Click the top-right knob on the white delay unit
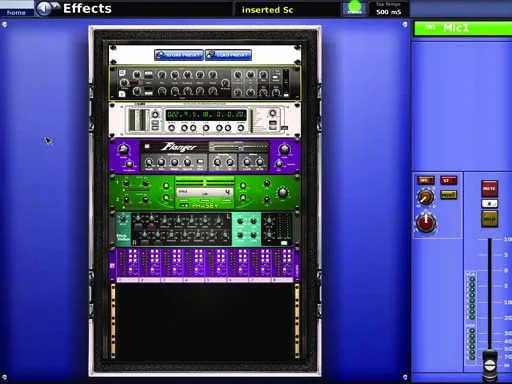 272,113
